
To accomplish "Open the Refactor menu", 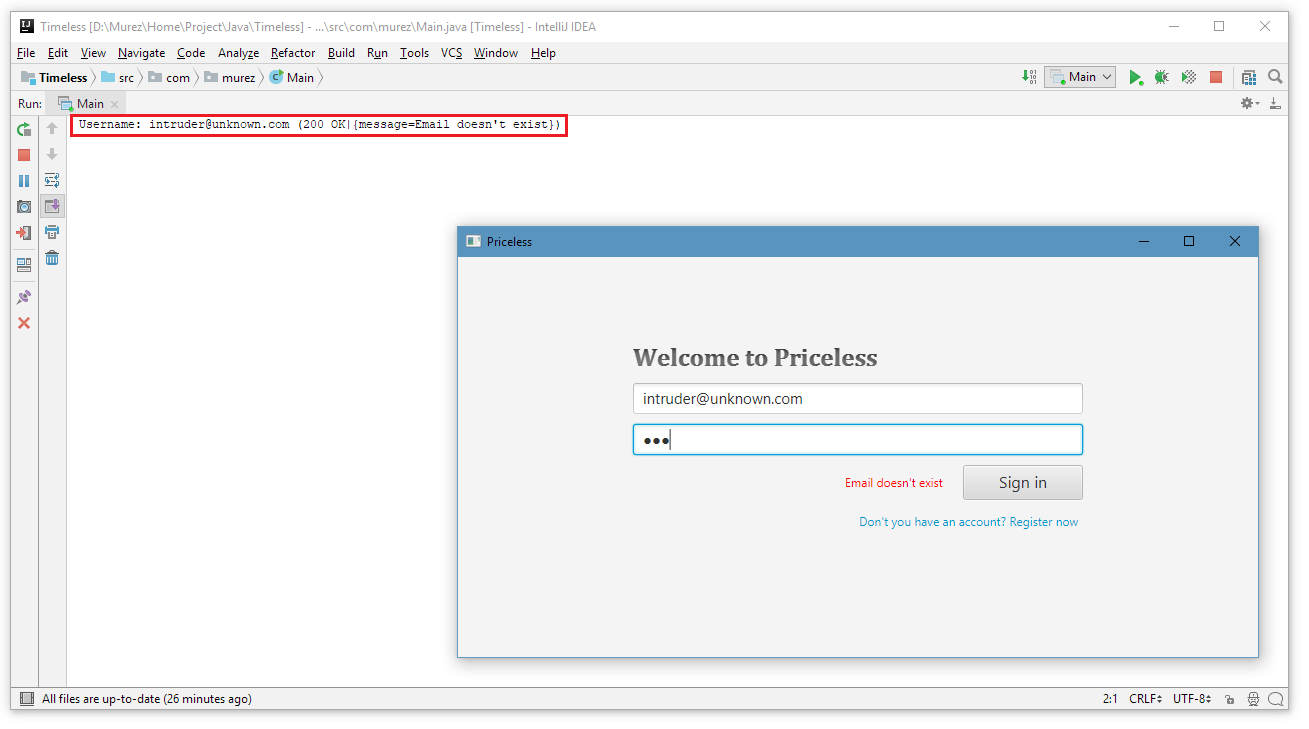I will point(293,53).
